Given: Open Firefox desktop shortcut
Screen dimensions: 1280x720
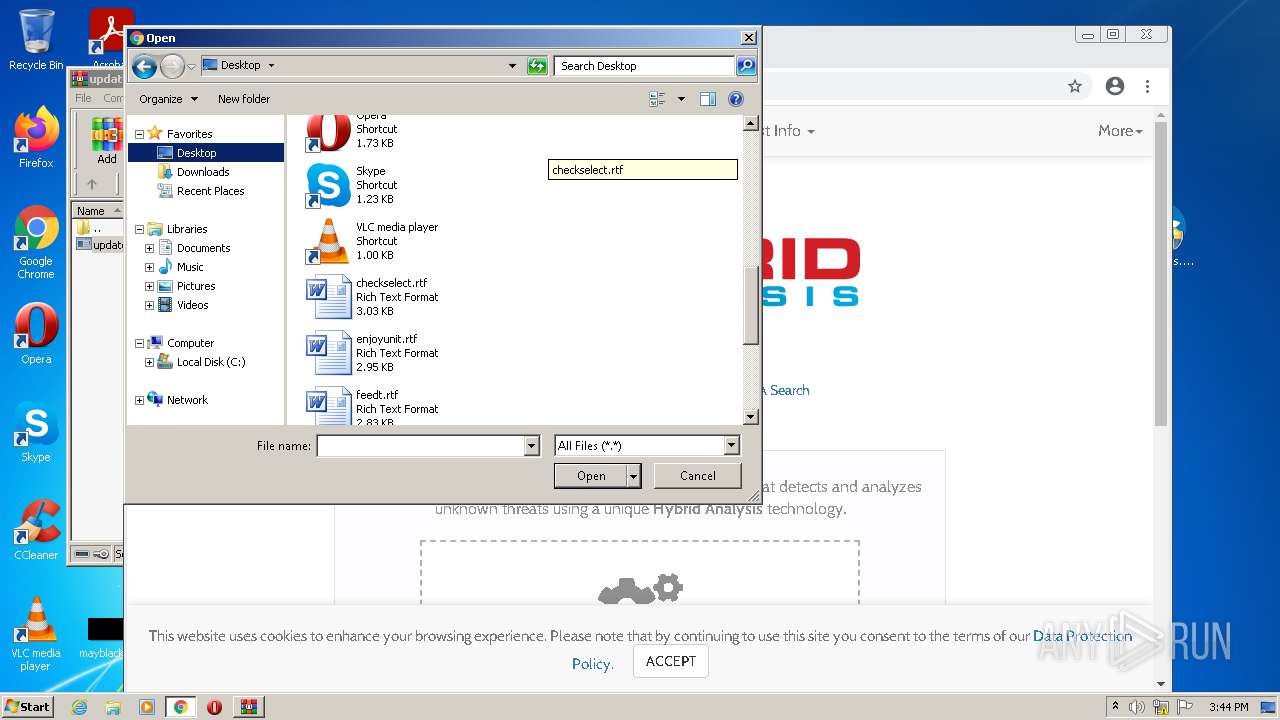Looking at the screenshot, I should [36, 138].
